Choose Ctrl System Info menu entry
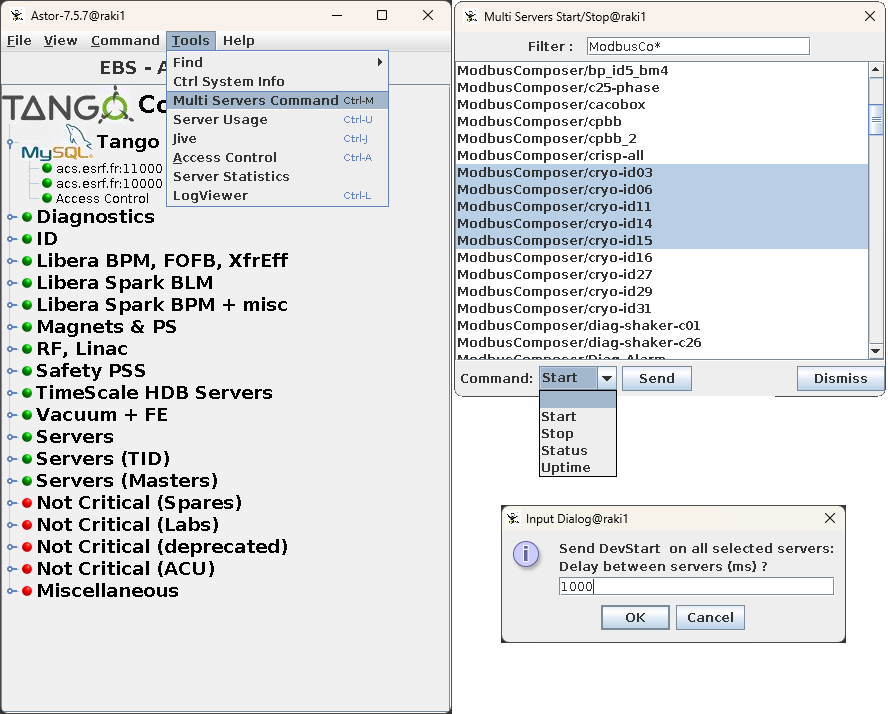This screenshot has width=888, height=714. click(278, 82)
